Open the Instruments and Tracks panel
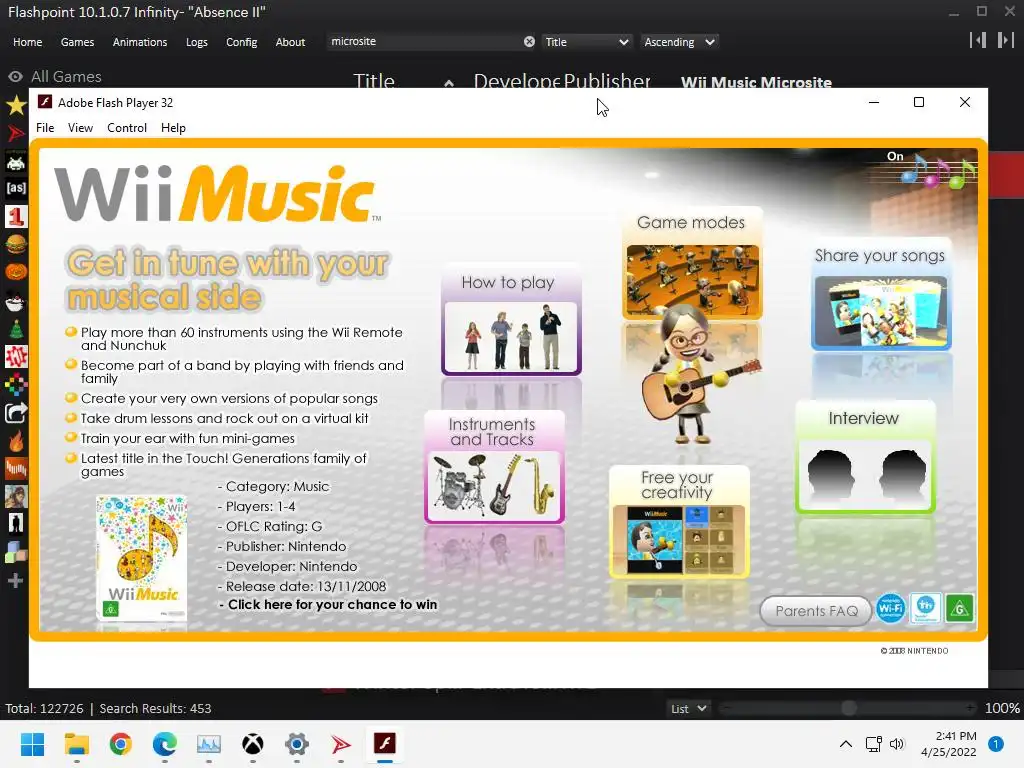Screen dimensions: 1024x768 [494, 467]
